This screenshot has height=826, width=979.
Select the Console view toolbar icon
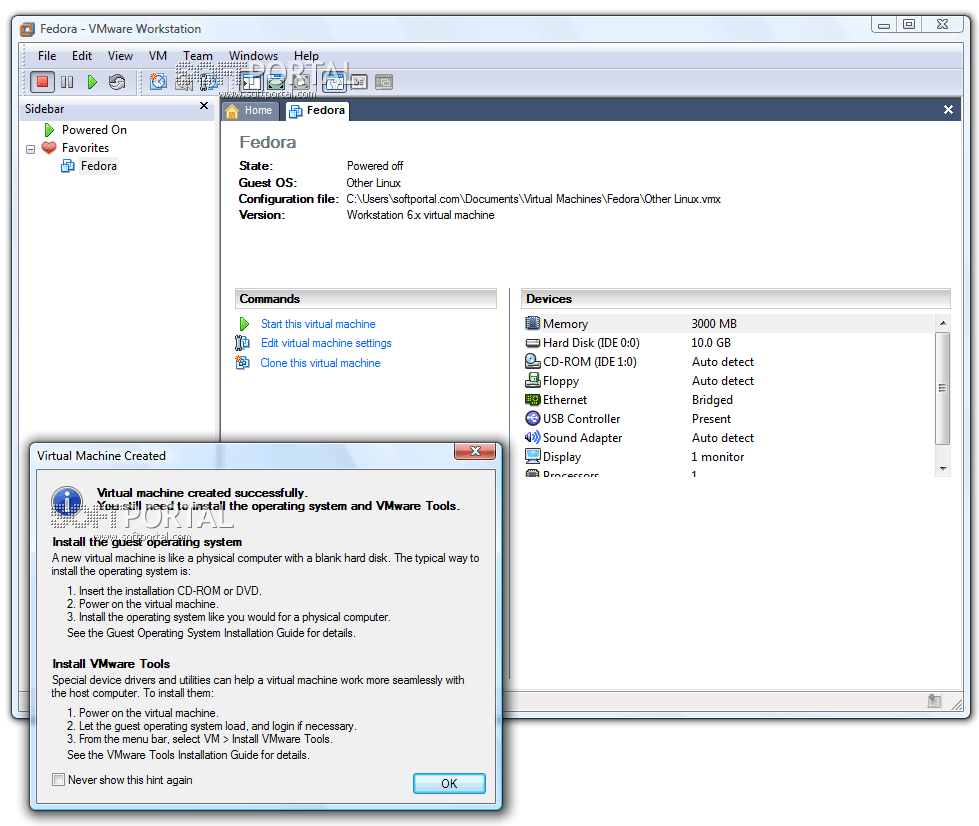[359, 82]
